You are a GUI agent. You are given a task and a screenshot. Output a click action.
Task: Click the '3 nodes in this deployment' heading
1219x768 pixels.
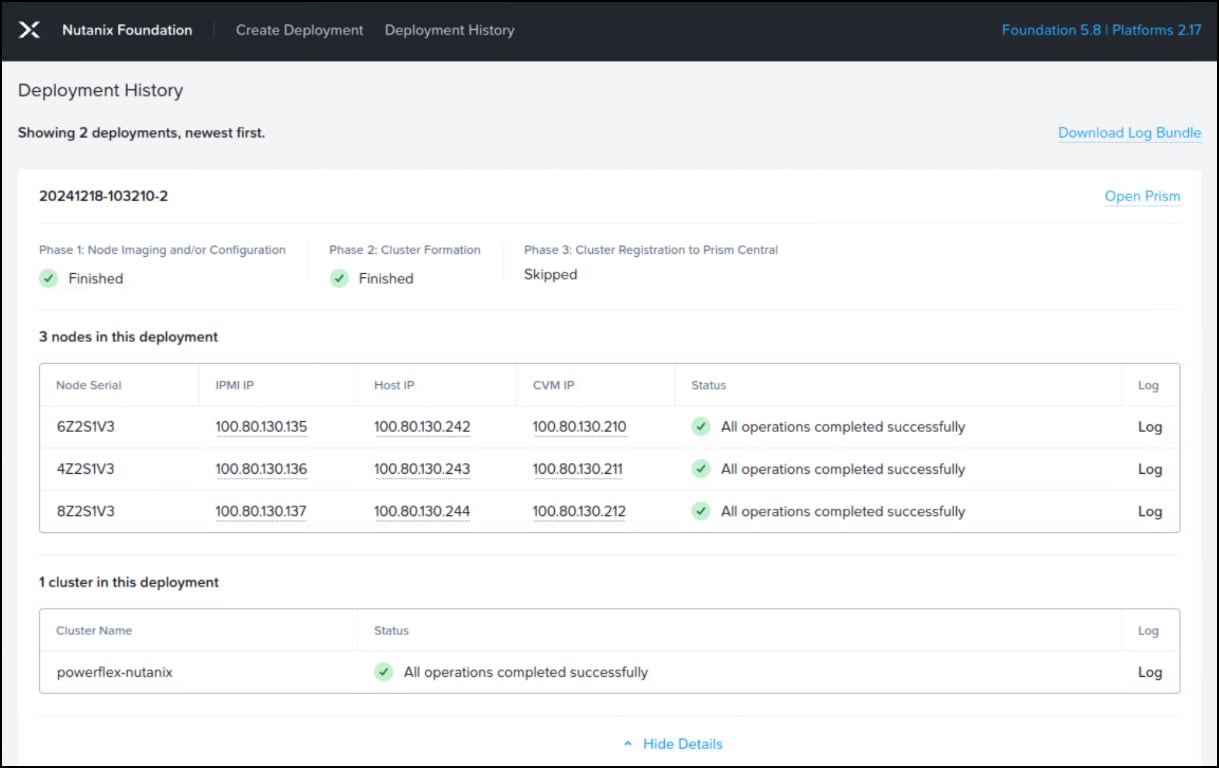point(129,337)
